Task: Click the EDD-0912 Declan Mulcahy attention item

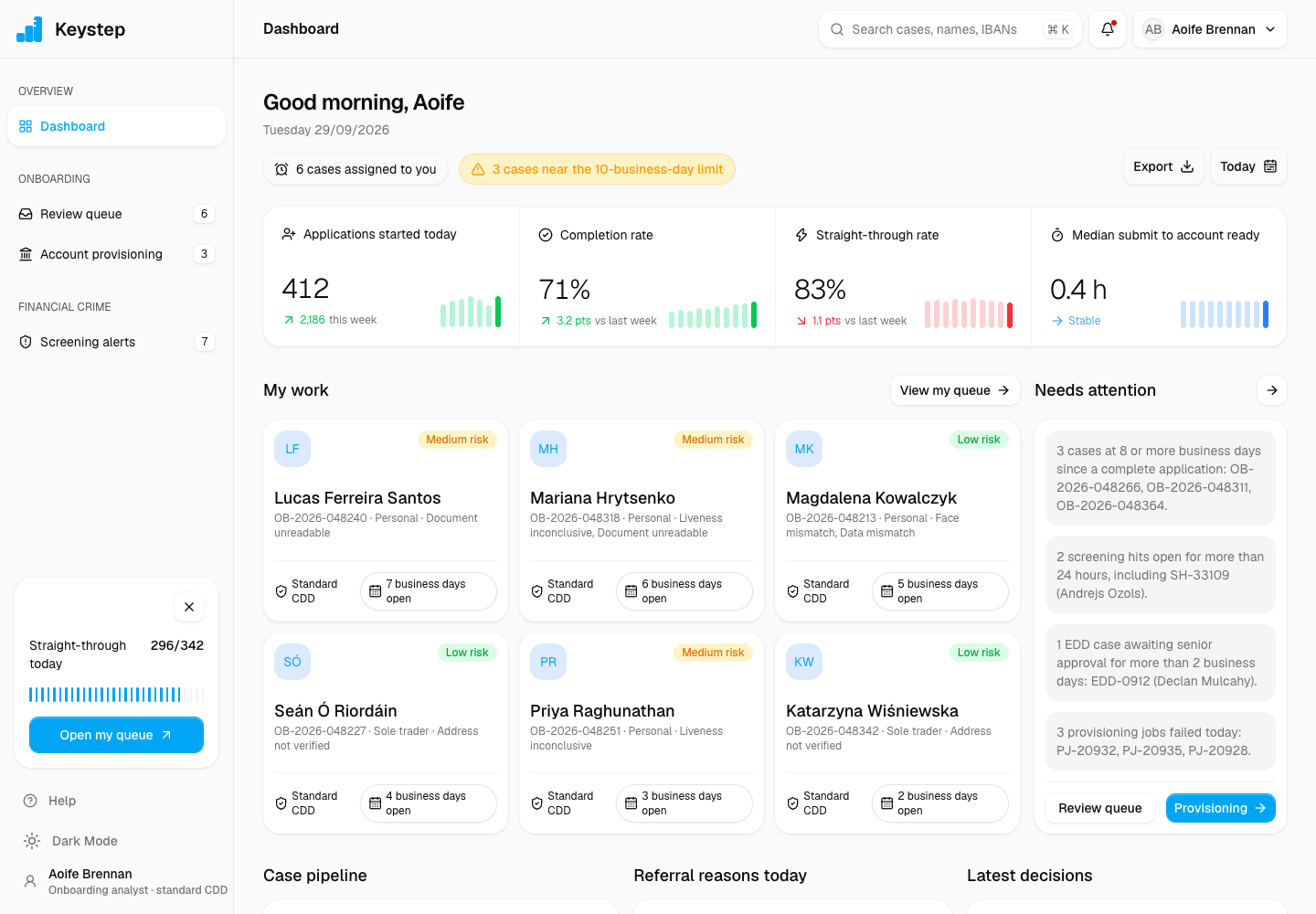Action: pos(1161,663)
